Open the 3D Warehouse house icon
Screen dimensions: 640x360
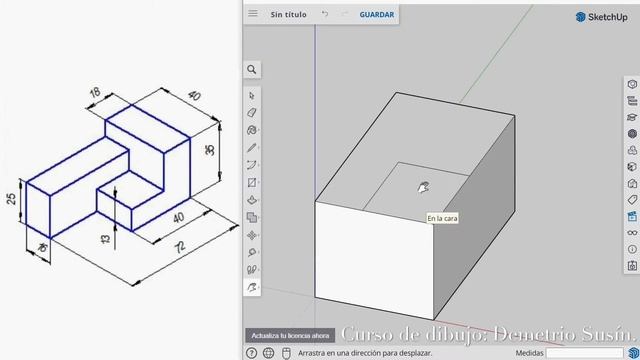(x=632, y=183)
